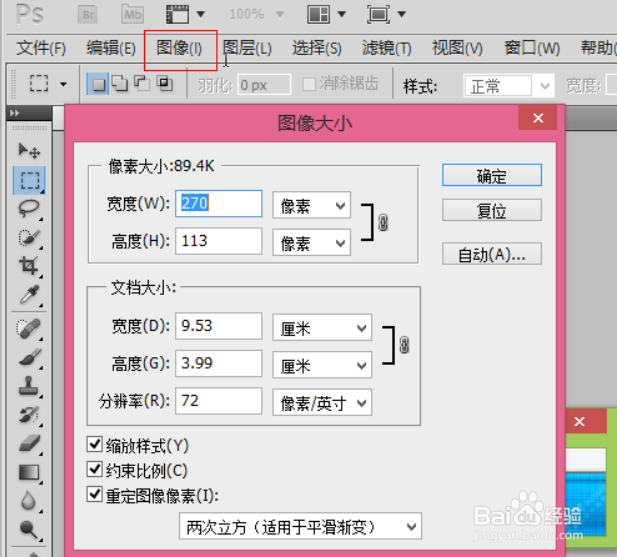Select the Move tool
617x557 pixels.
coord(29,151)
